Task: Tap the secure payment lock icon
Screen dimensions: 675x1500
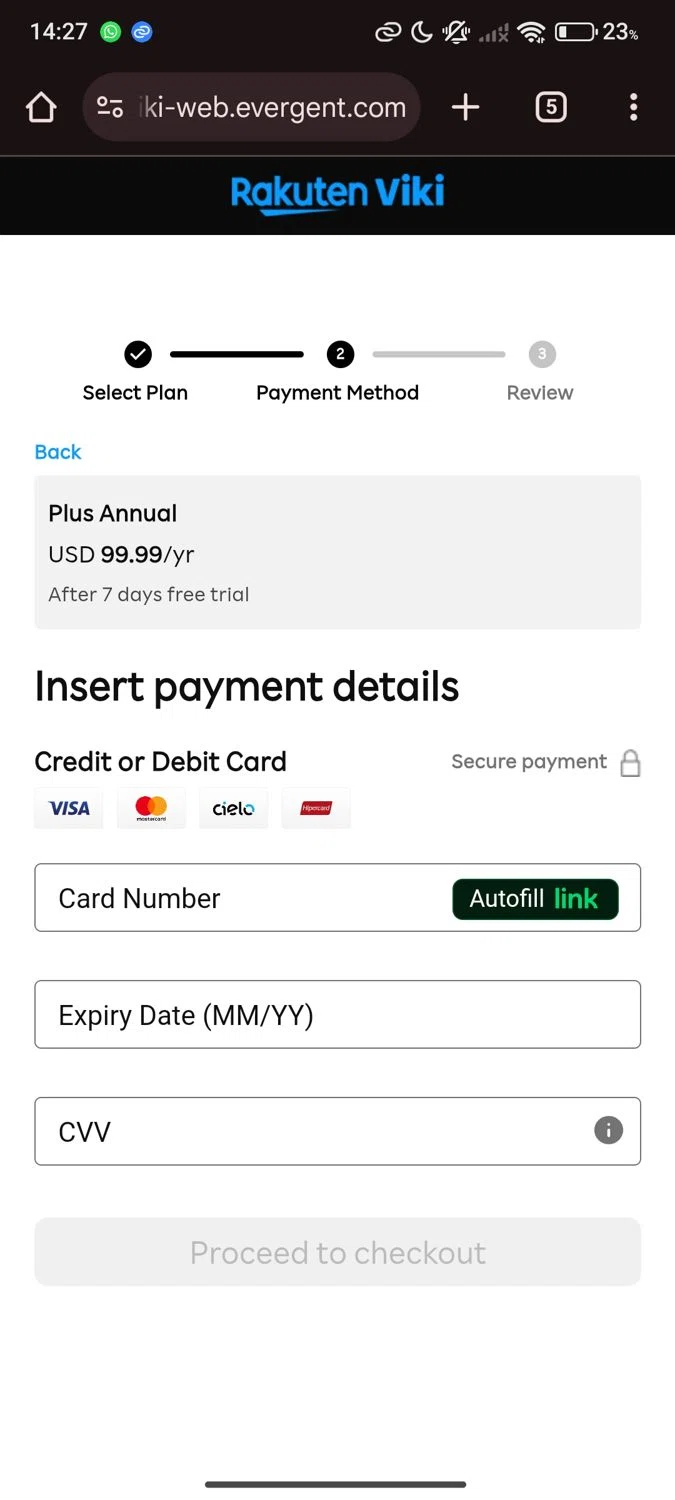Action: pos(630,764)
